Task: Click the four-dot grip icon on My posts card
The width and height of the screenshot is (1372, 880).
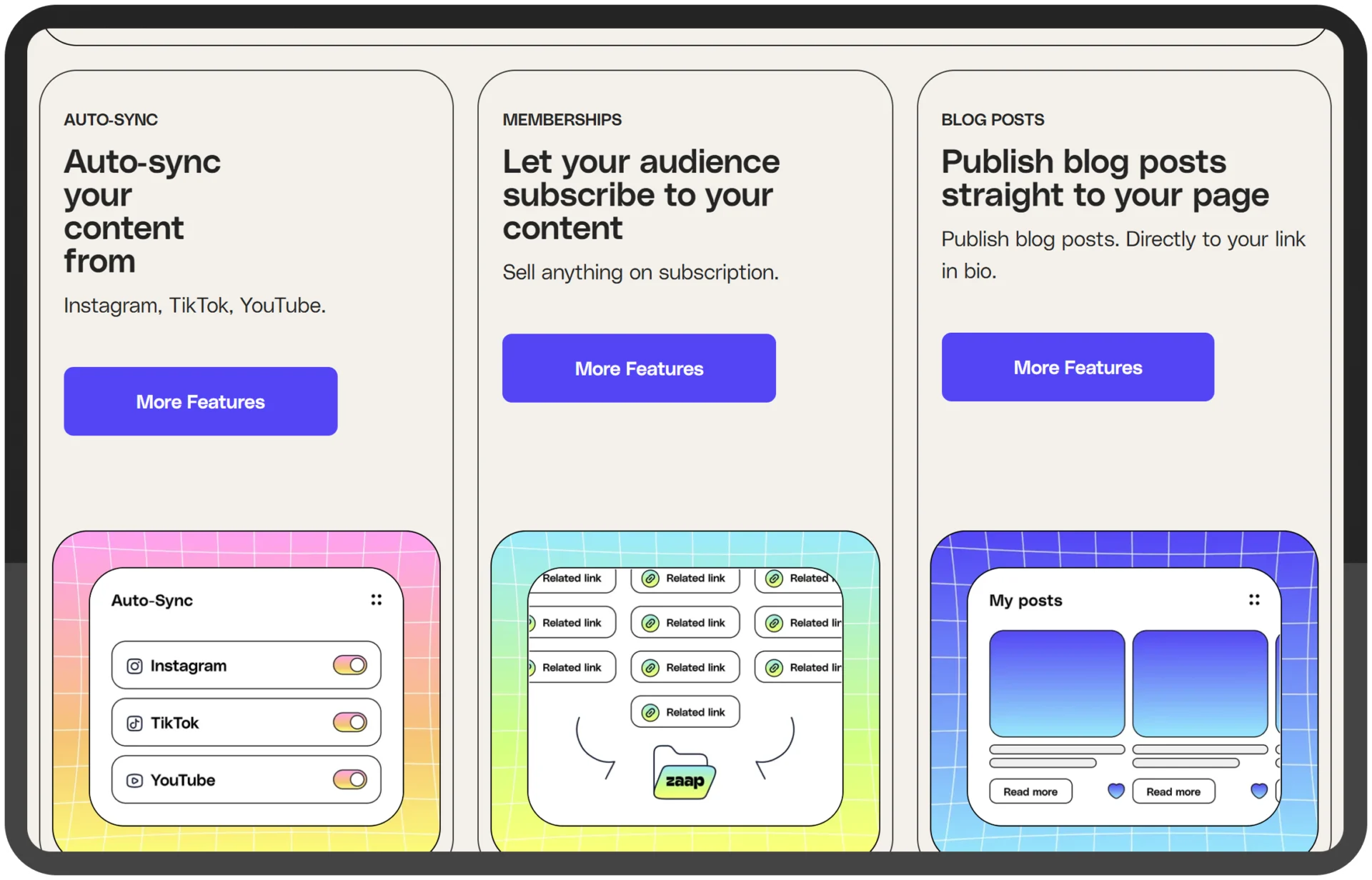Action: click(1254, 600)
